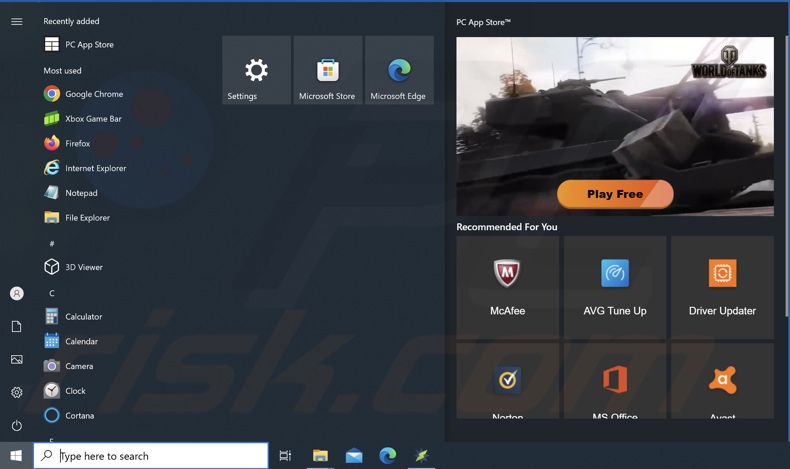Open the Calendar app
The width and height of the screenshot is (790, 469).
coord(71,341)
